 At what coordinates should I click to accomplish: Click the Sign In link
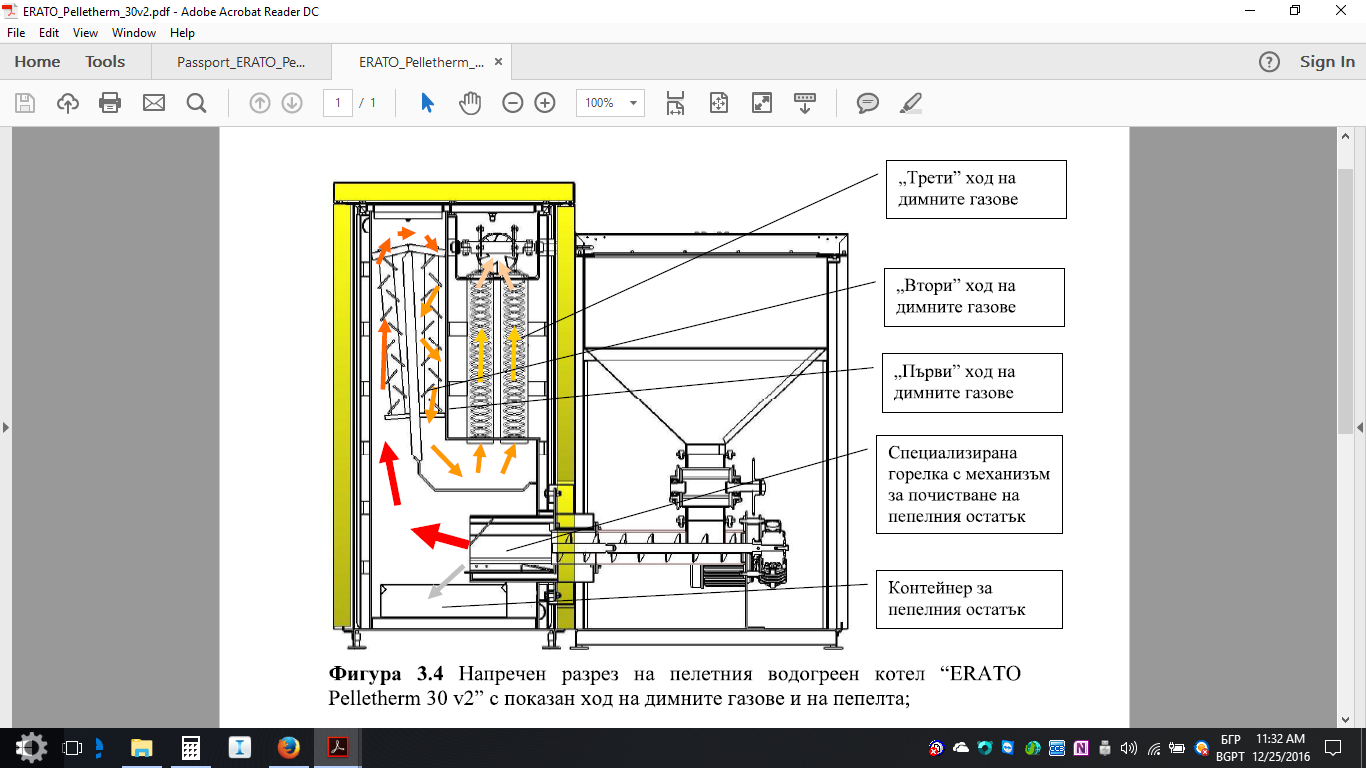tap(1327, 62)
